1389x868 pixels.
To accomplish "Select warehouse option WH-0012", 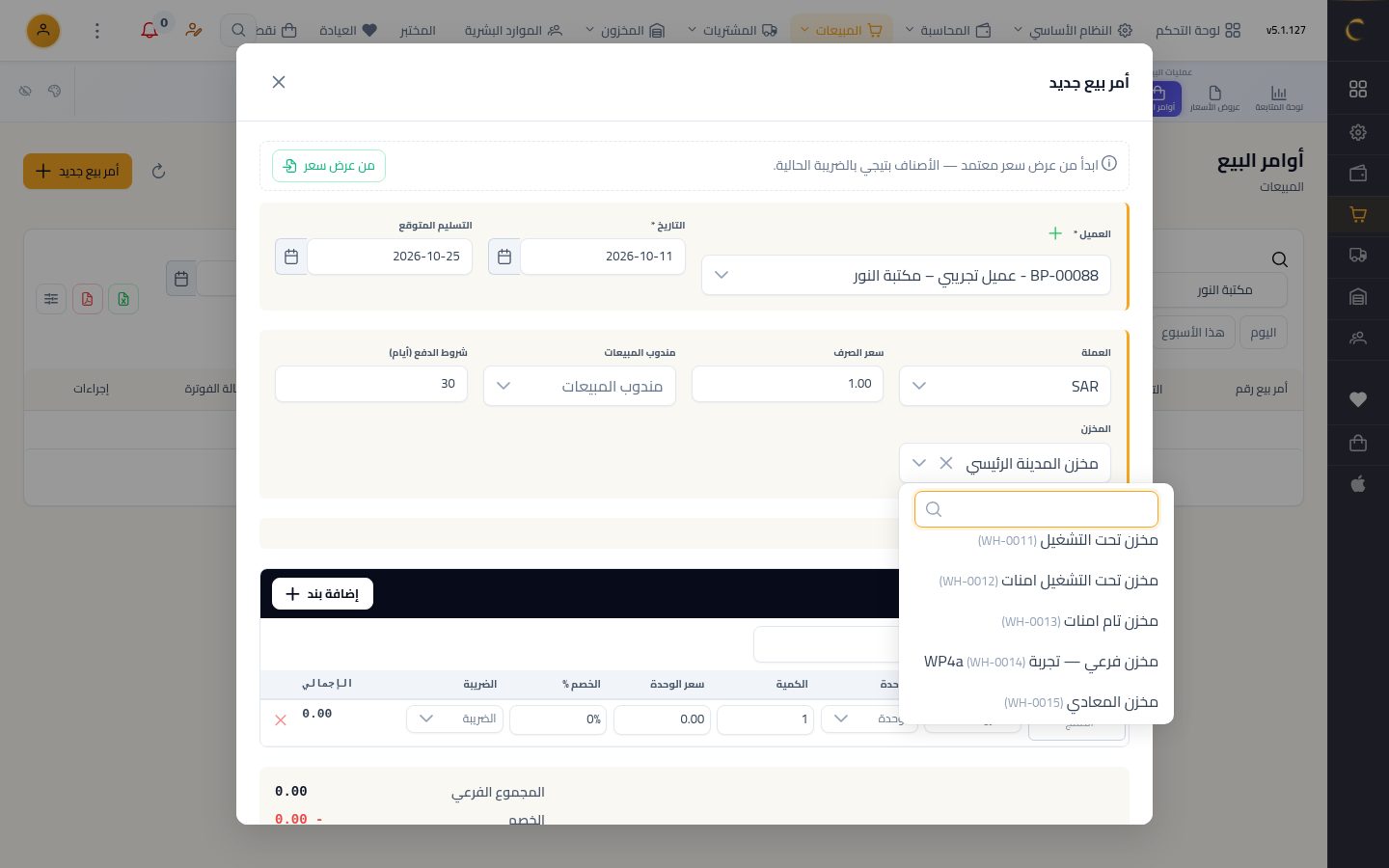I will (x=1037, y=581).
